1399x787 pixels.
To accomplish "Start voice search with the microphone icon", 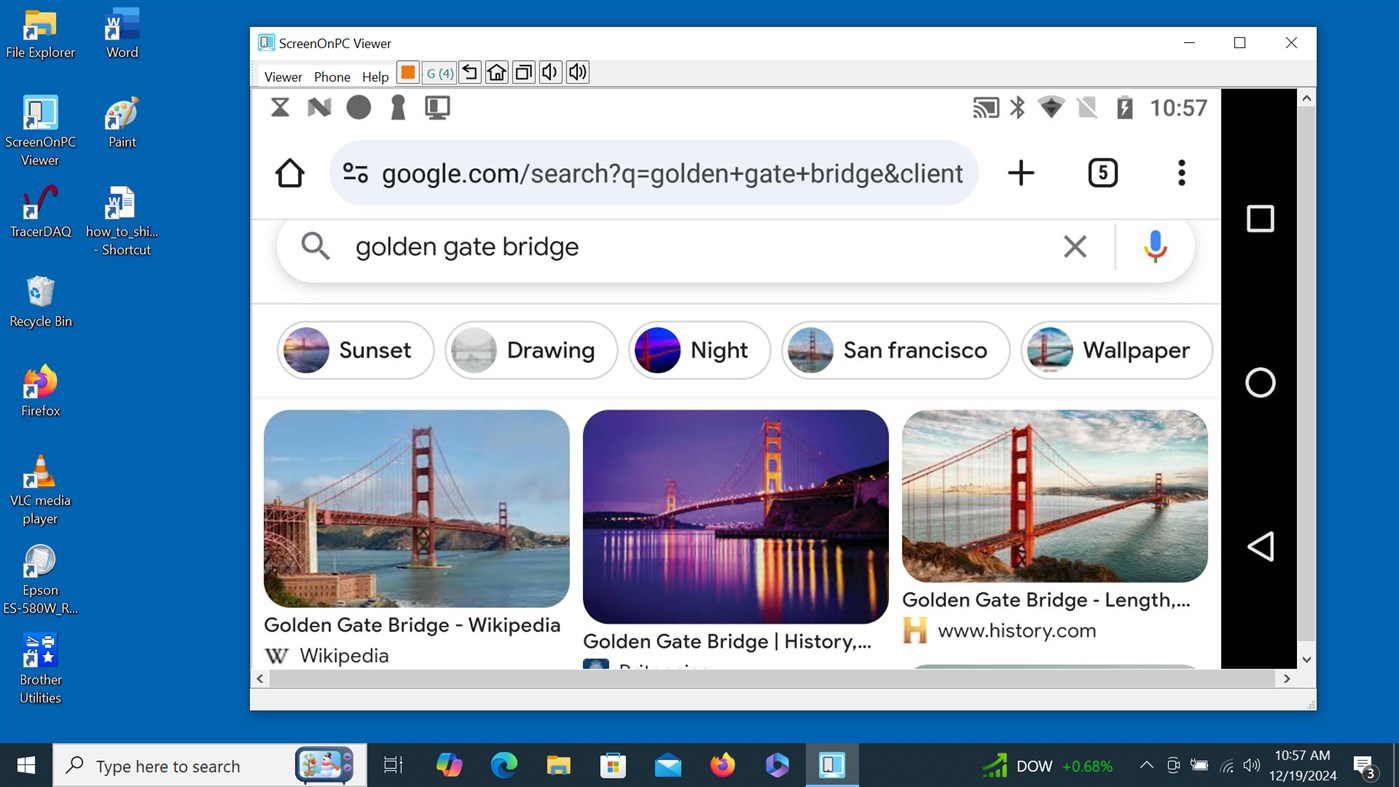I will point(1155,246).
